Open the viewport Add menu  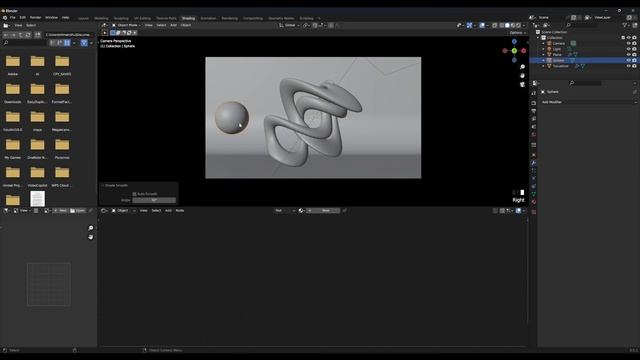173,25
